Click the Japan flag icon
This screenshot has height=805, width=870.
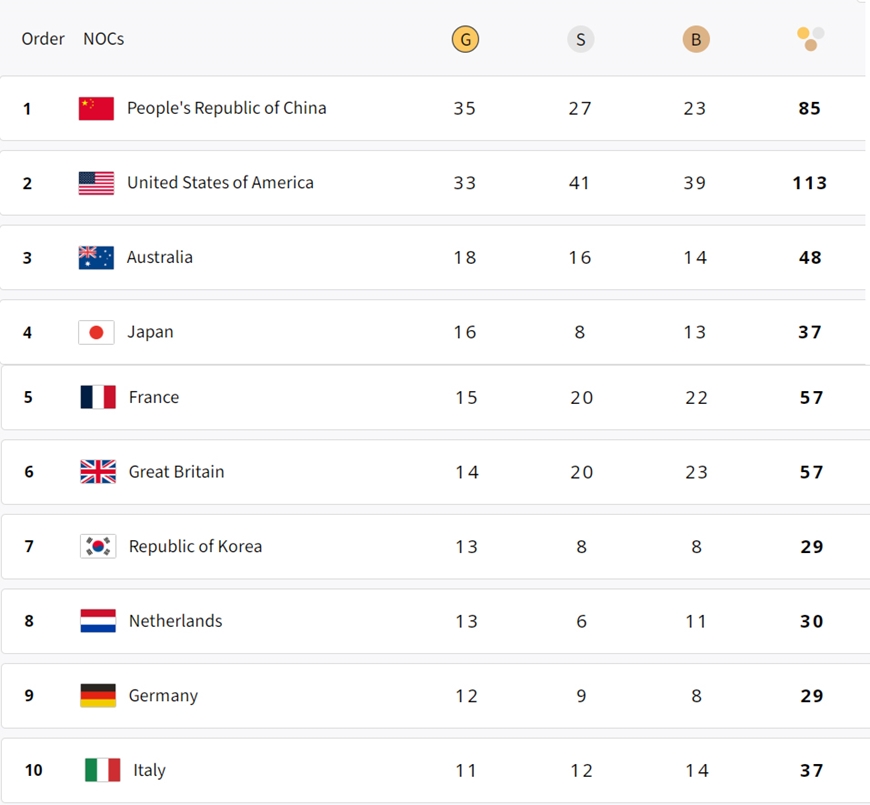[96, 332]
